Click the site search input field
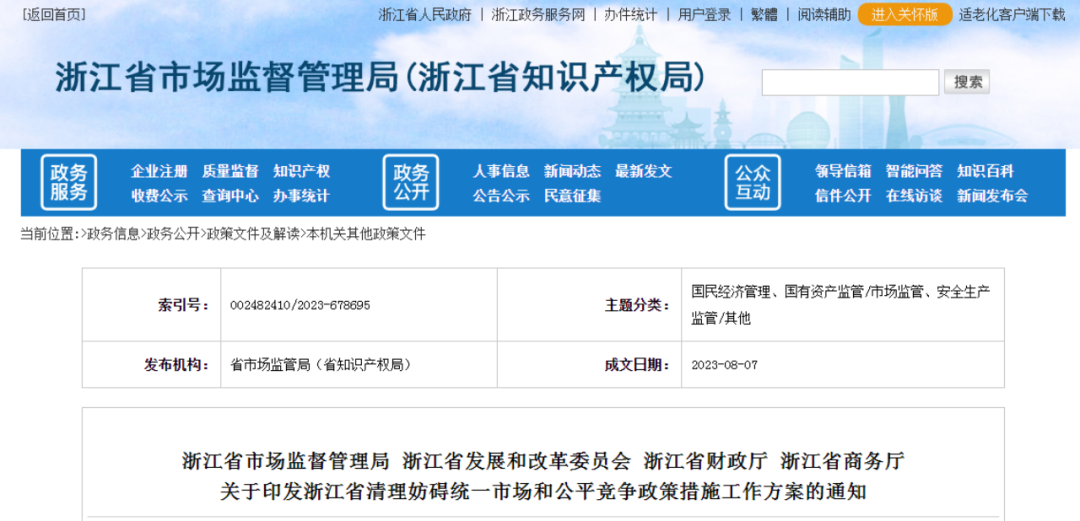This screenshot has width=1080, height=521. click(850, 82)
